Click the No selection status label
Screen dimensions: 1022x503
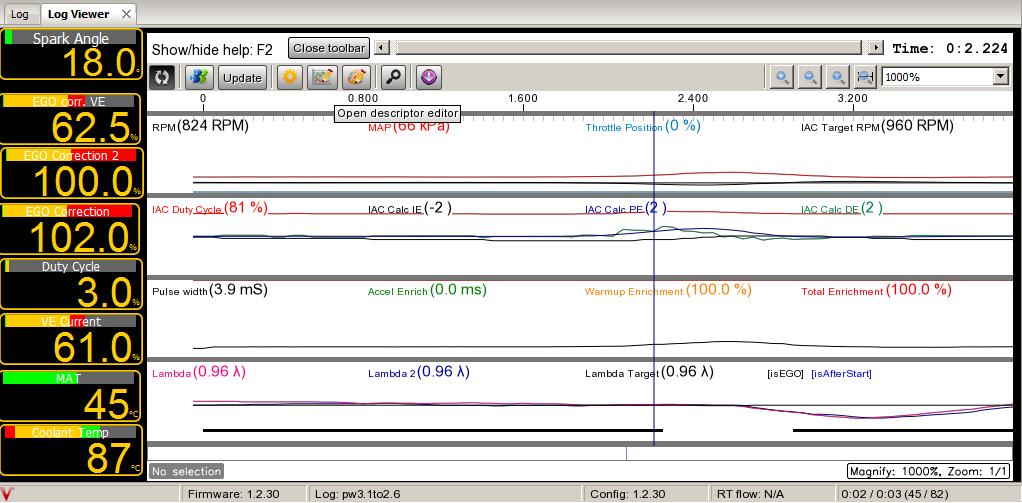(x=186, y=470)
